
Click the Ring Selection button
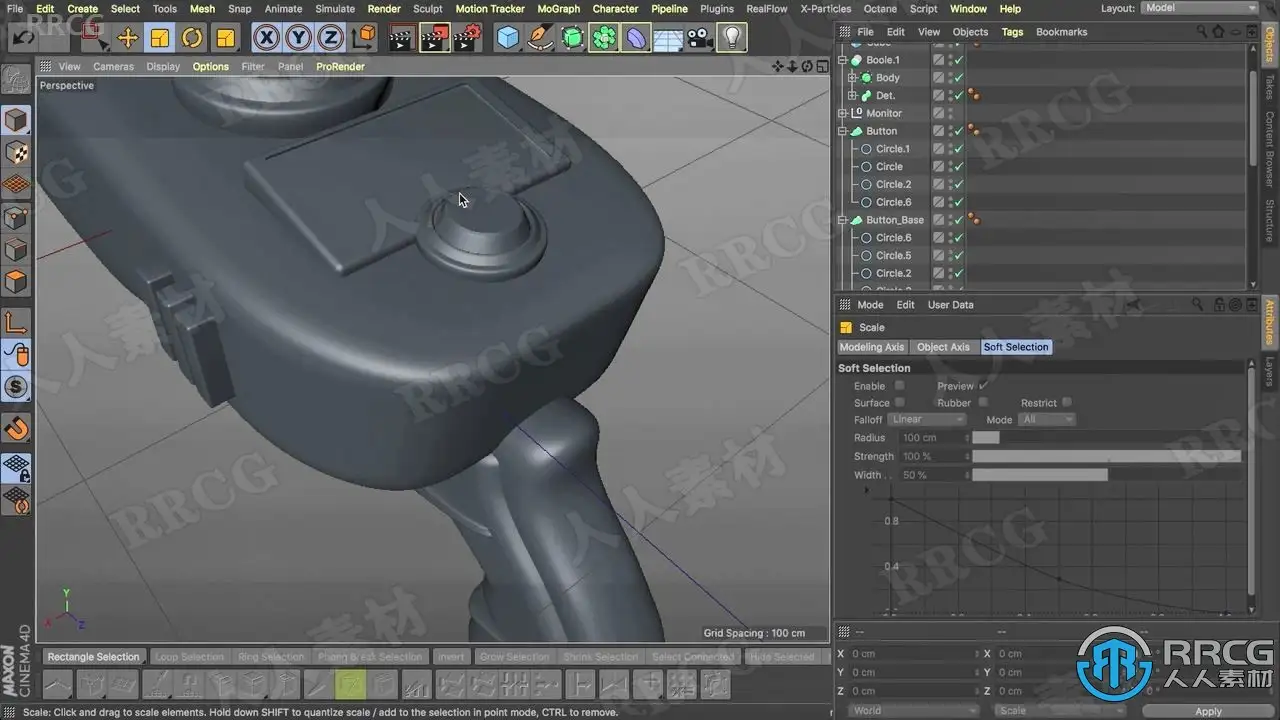click(x=271, y=657)
